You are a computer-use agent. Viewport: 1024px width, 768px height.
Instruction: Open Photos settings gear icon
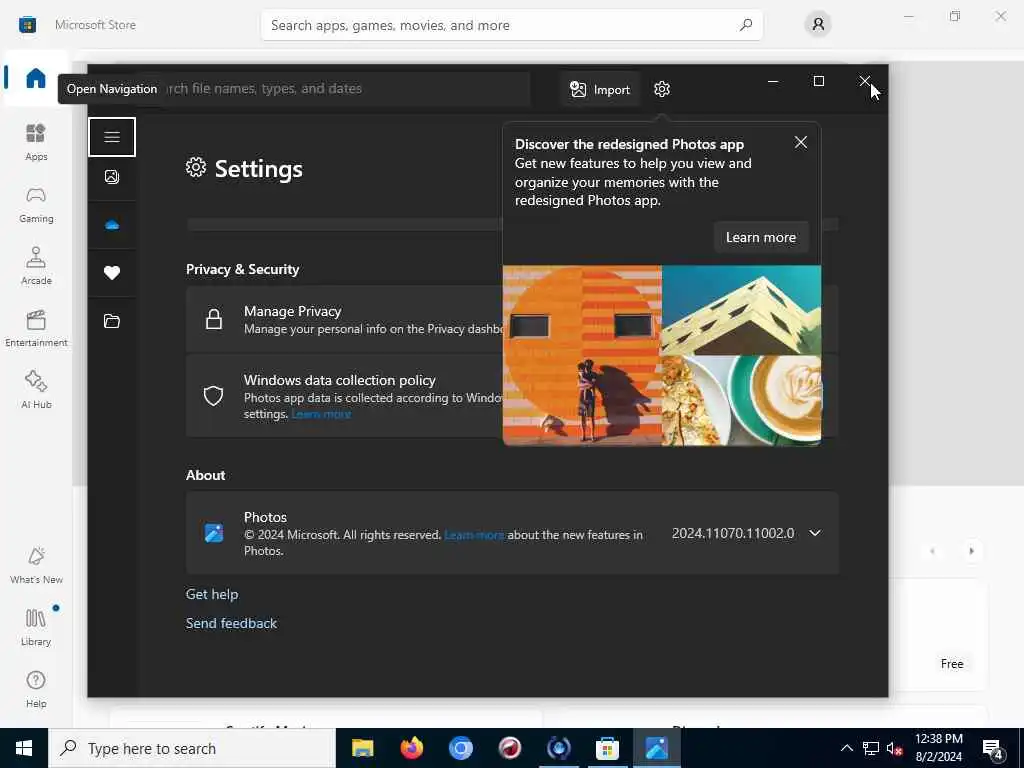point(662,89)
